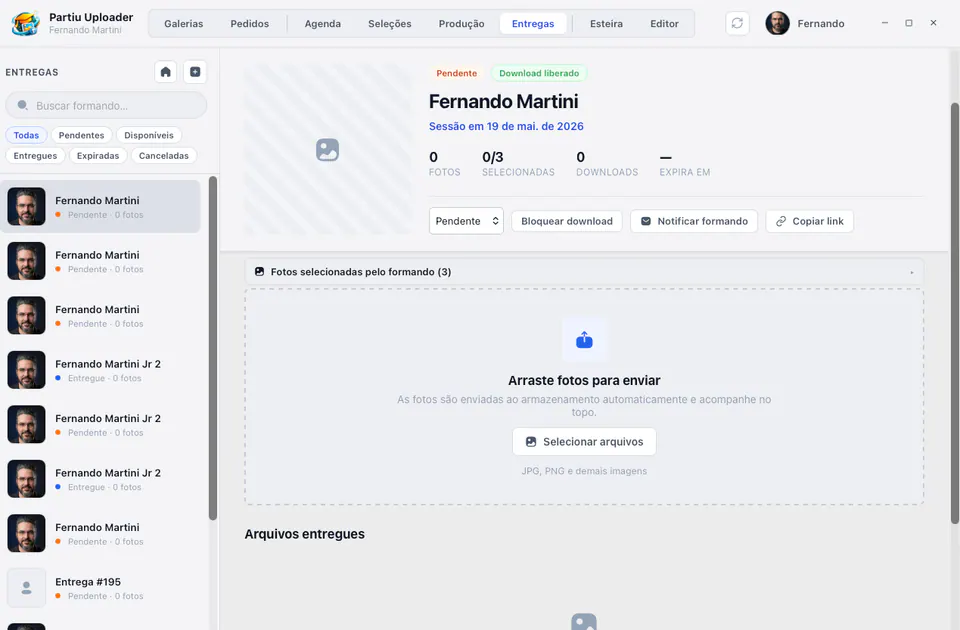
Task: Click the Download liberado badge
Action: coord(539,73)
